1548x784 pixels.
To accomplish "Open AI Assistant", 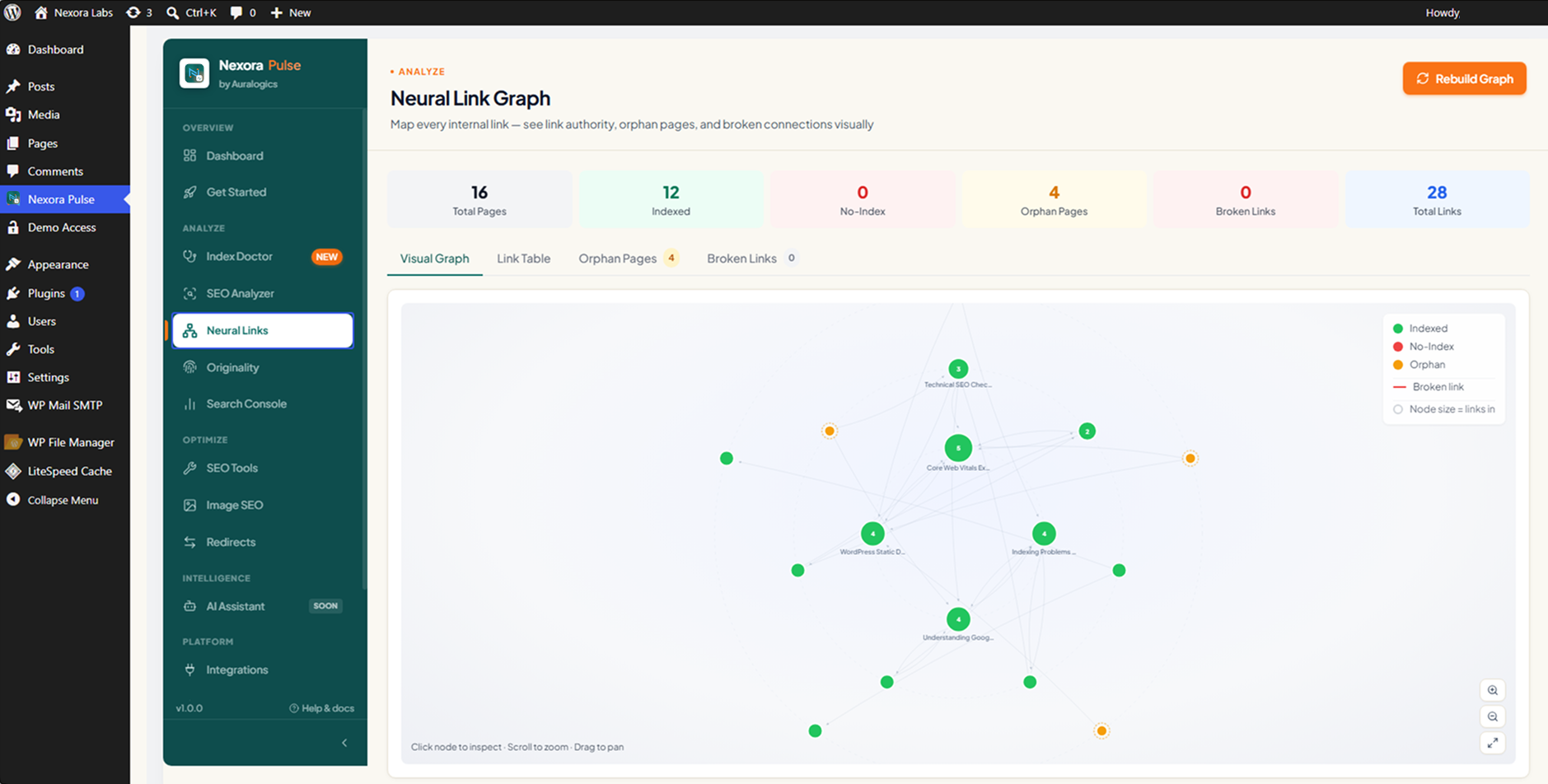I will pos(263,606).
